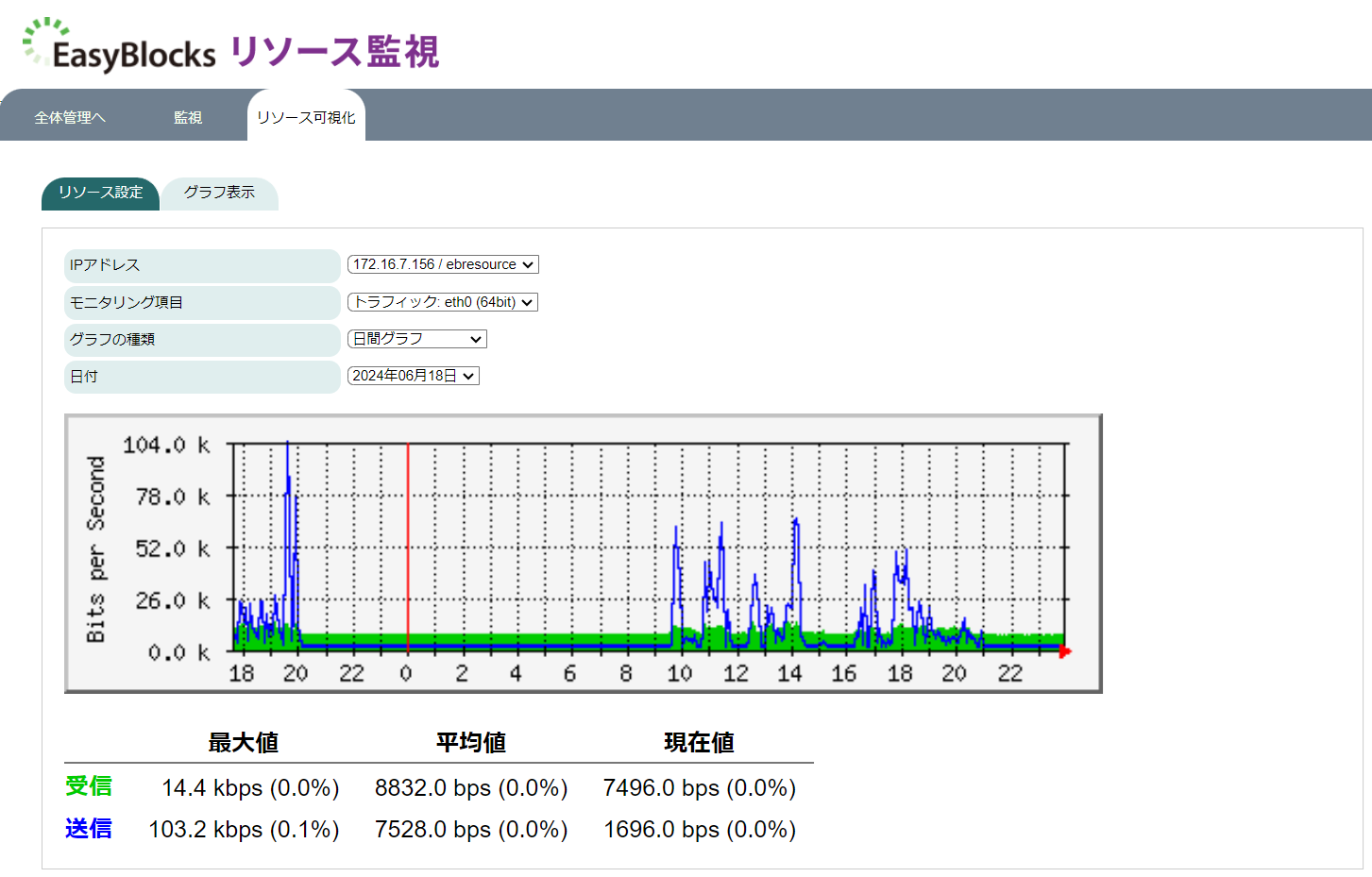This screenshot has height=877, width=1372.
Task: Open the グラフの種類 dropdown showing 日間グラフ
Action: point(417,339)
